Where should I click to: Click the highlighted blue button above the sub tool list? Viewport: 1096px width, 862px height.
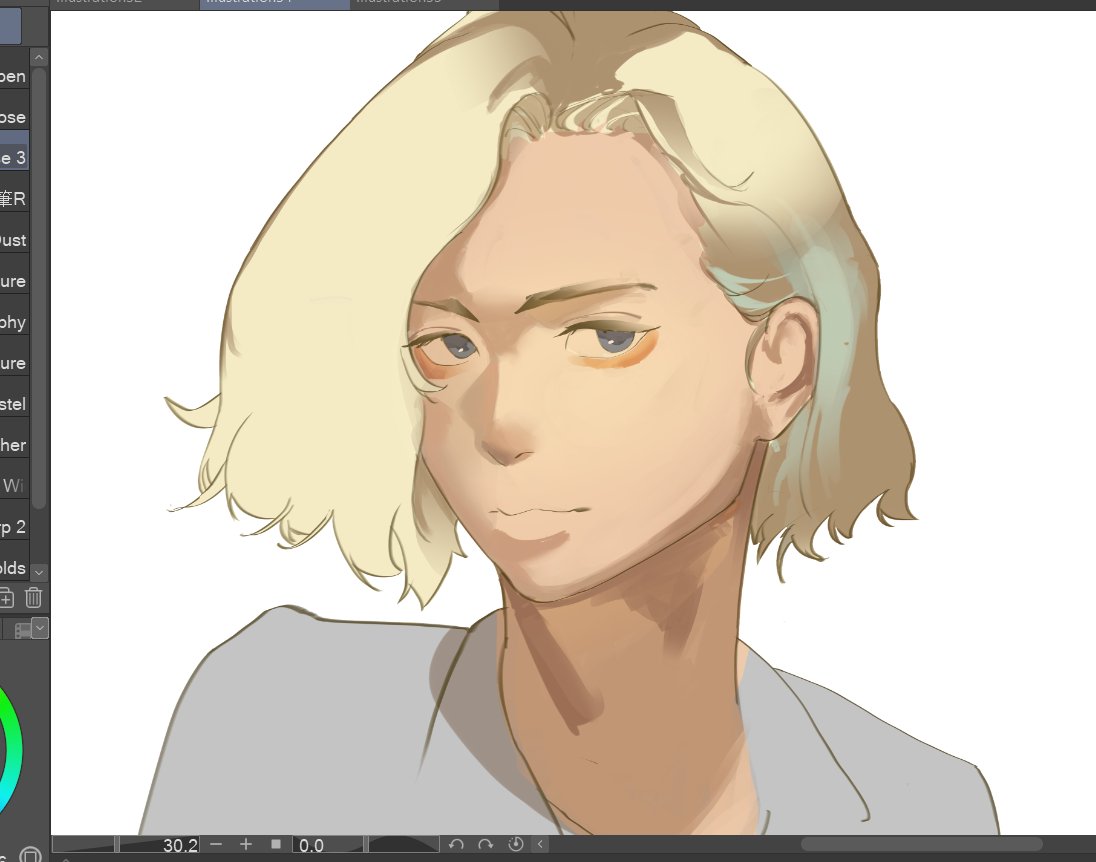click(10, 26)
